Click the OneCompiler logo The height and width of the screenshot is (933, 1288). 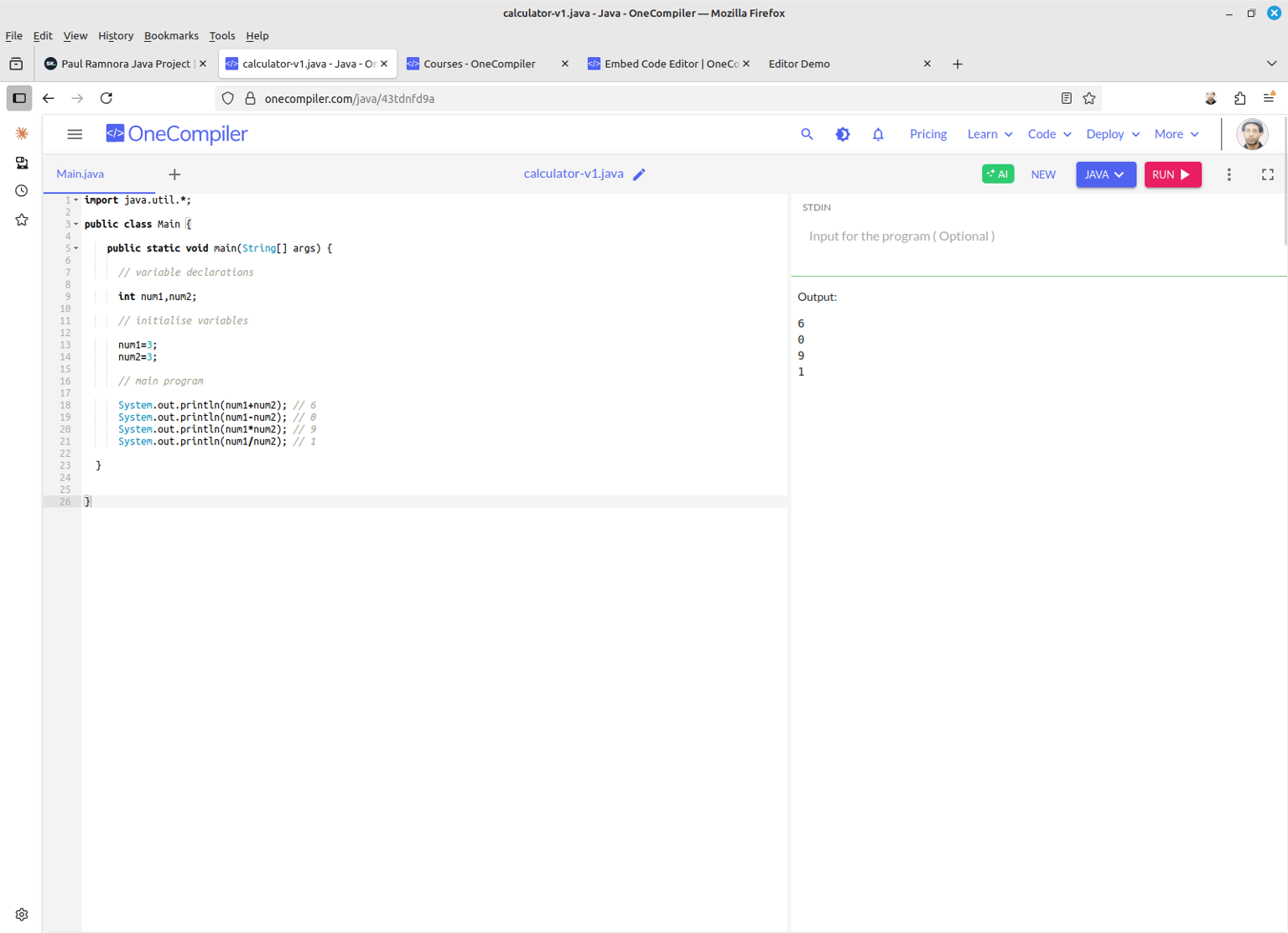(177, 134)
